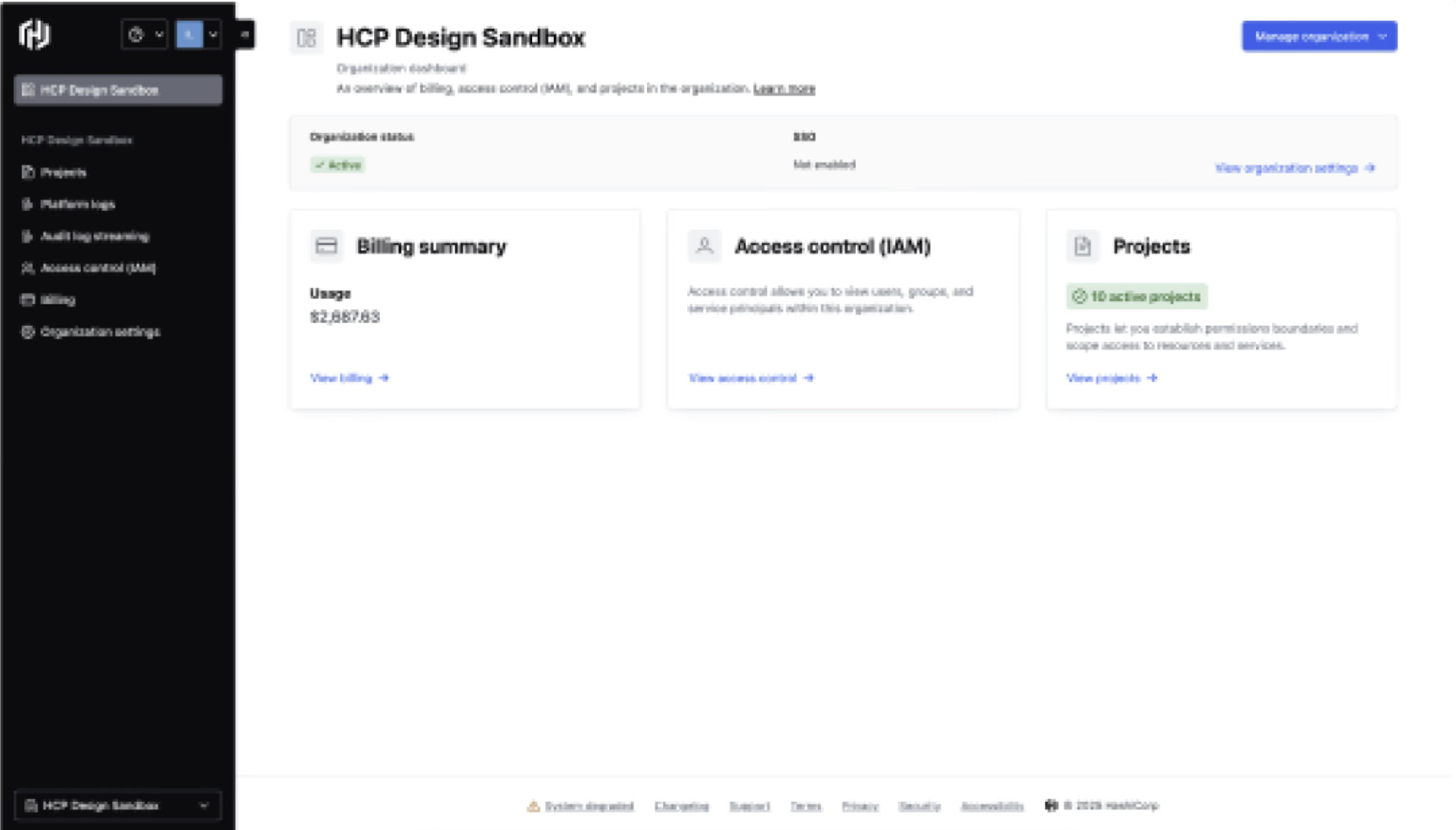
Task: Click the Projects icon in the sidebar
Action: click(x=28, y=173)
